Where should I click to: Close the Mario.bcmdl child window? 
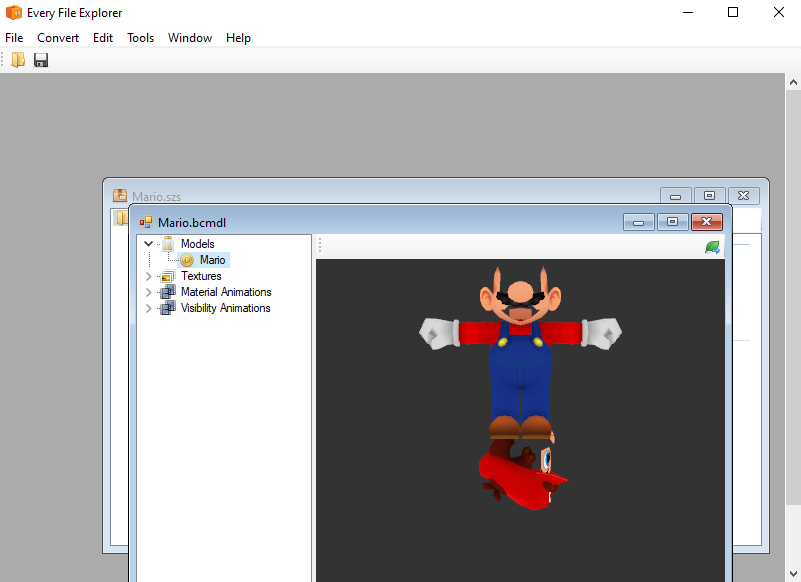coord(706,222)
